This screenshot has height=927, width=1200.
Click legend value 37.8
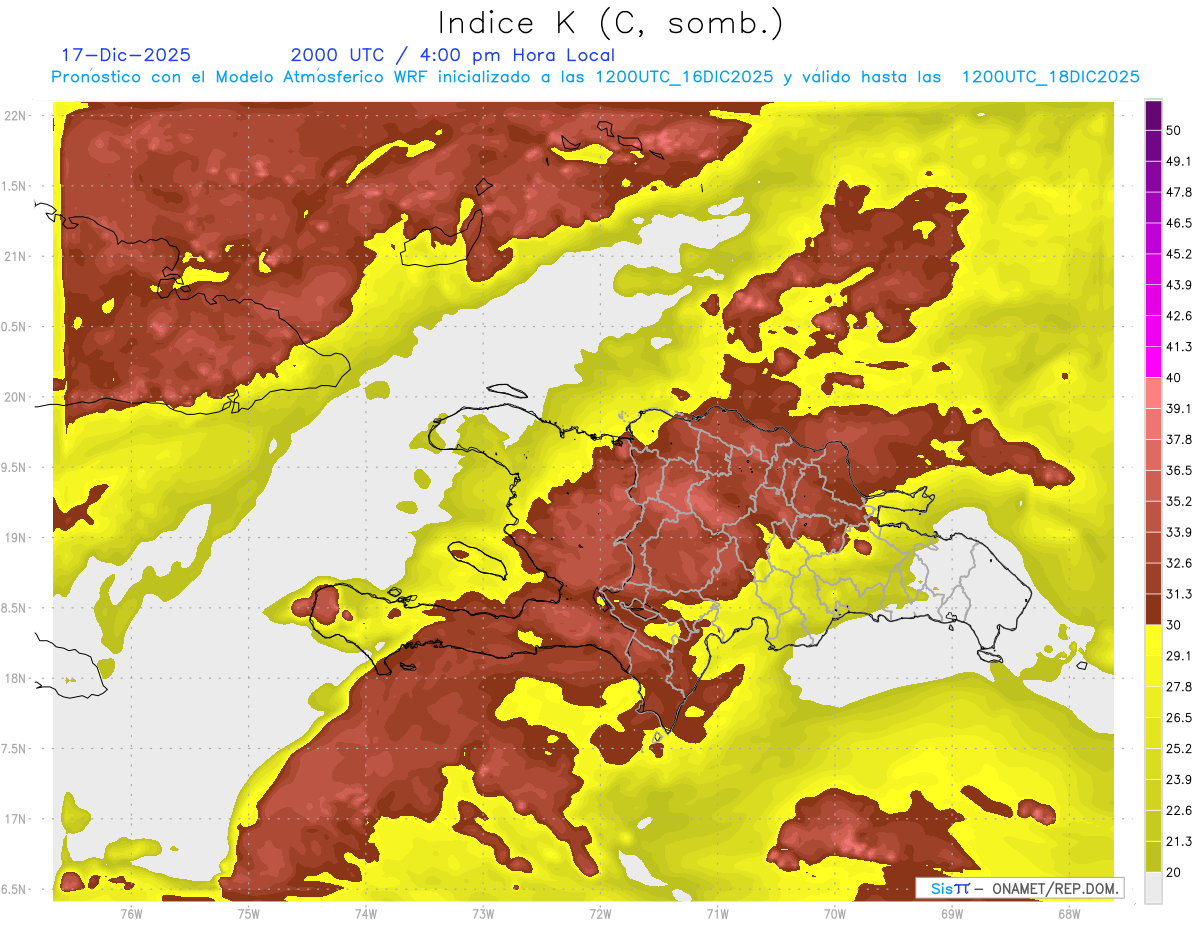1179,439
